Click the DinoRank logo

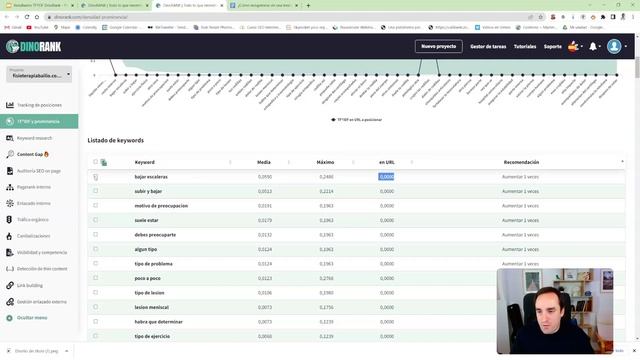point(33,47)
